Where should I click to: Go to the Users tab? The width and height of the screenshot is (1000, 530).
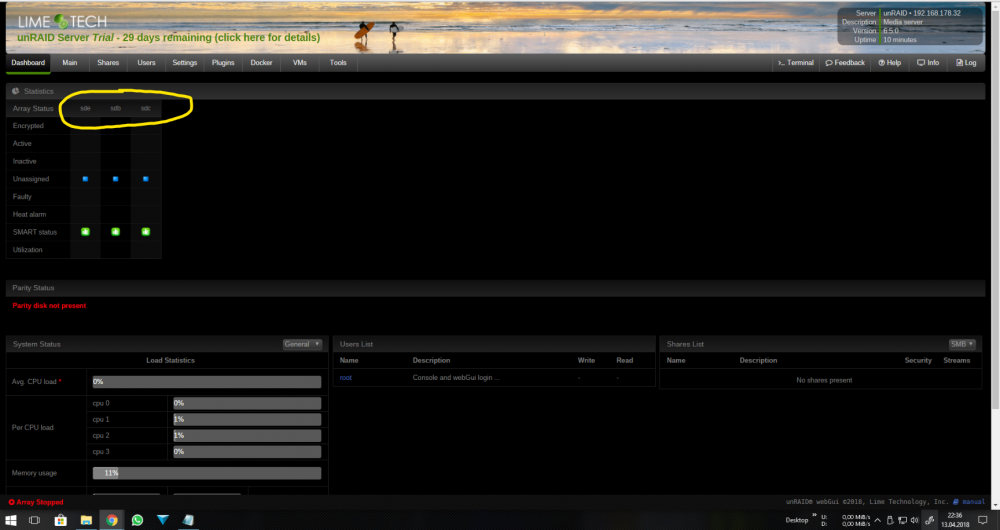click(146, 63)
